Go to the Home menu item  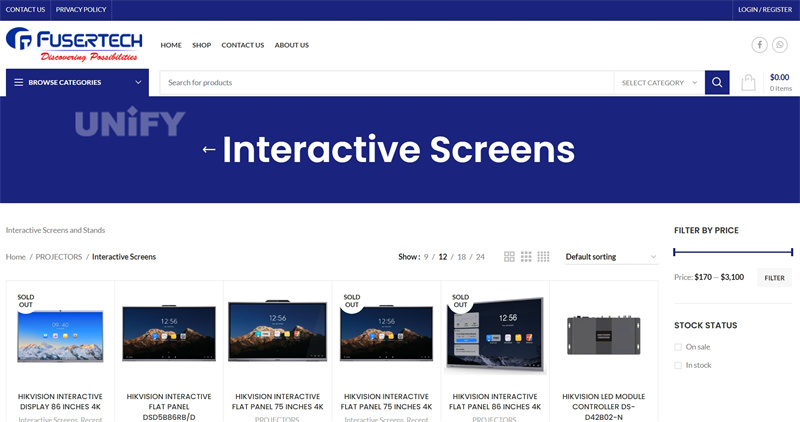171,45
